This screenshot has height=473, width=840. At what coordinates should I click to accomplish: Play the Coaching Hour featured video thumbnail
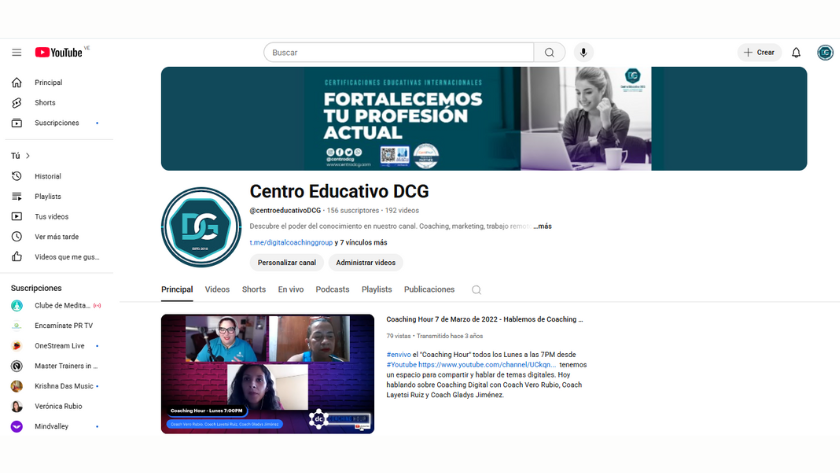pyautogui.click(x=267, y=374)
